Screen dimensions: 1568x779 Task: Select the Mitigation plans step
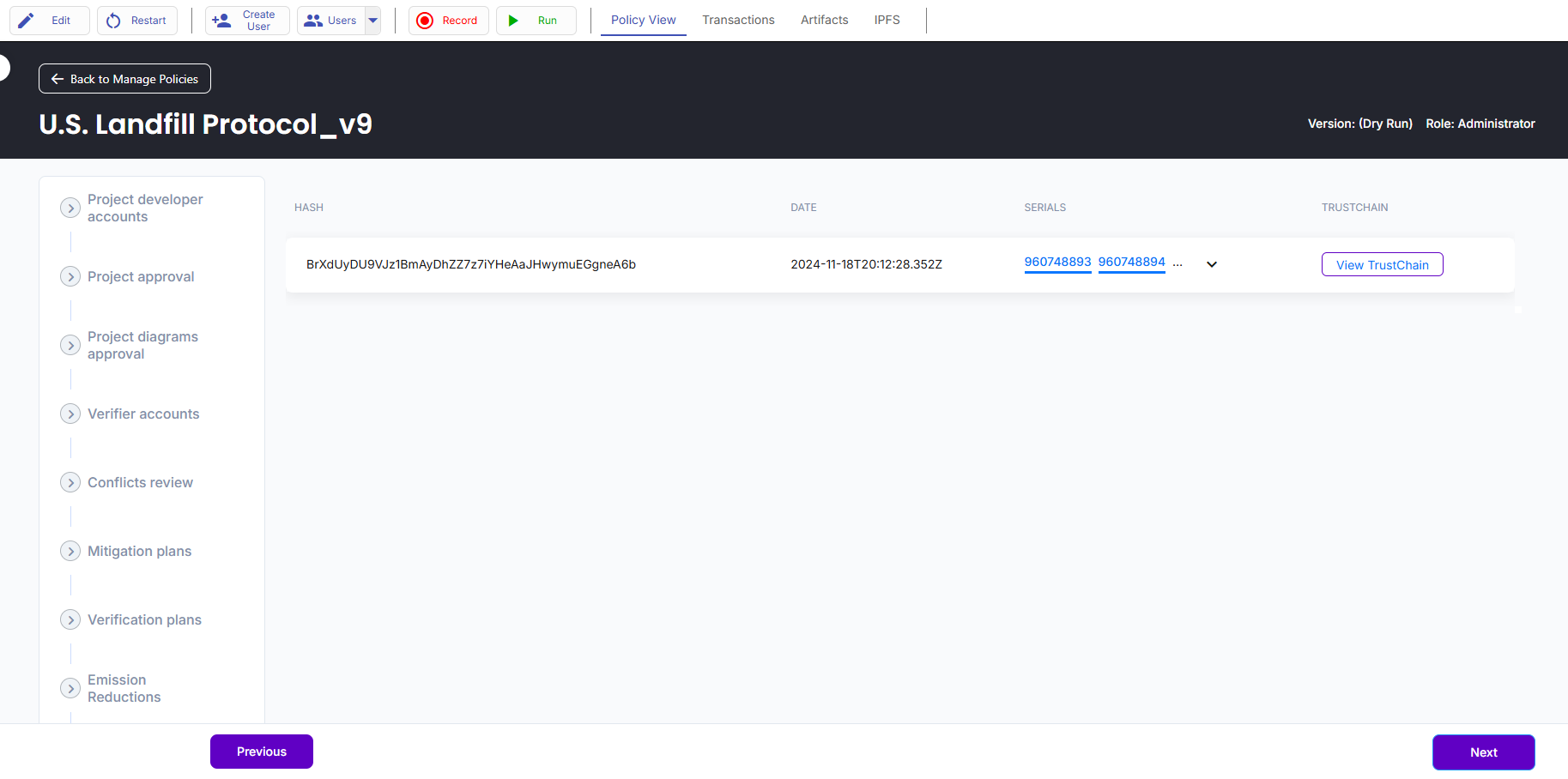click(139, 551)
